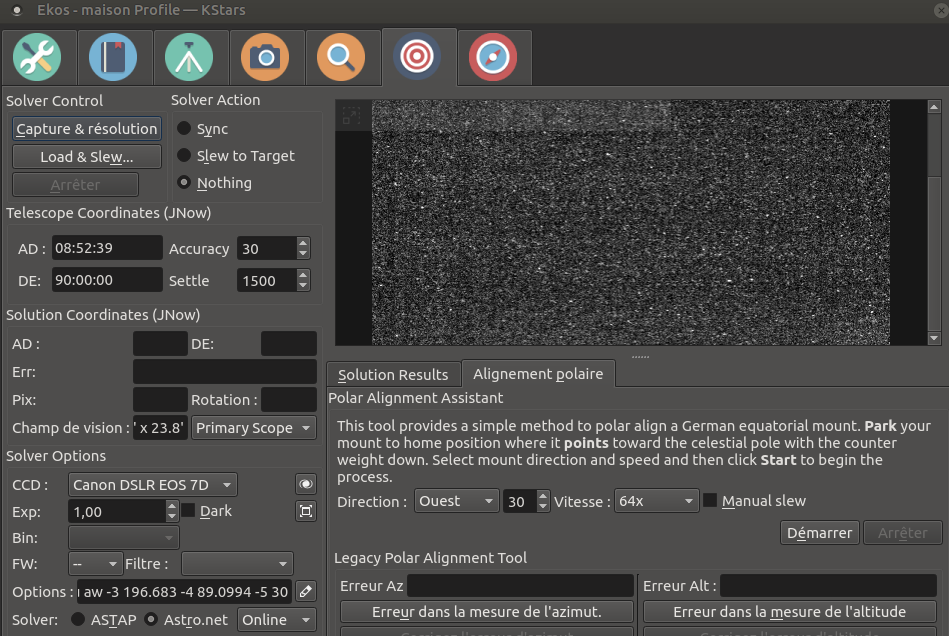
Task: Open the Align target module
Action: pos(417,57)
